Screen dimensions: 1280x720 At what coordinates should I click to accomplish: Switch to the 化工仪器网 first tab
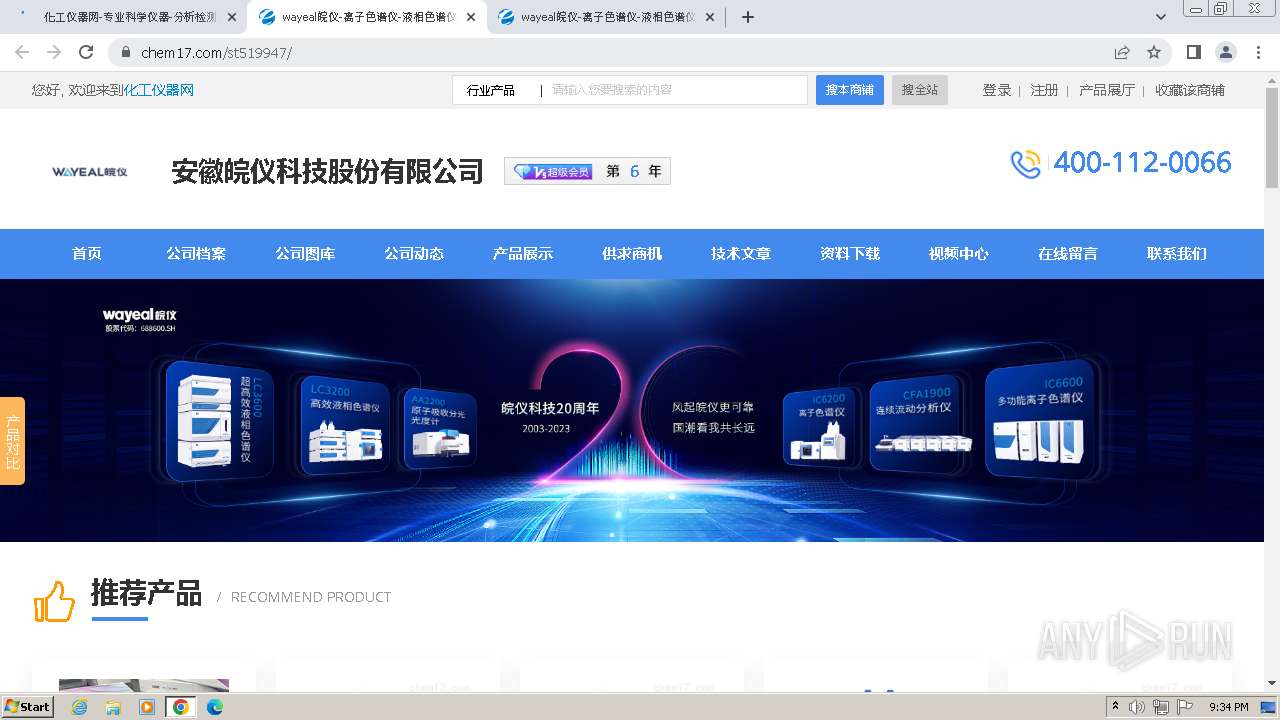pos(128,17)
